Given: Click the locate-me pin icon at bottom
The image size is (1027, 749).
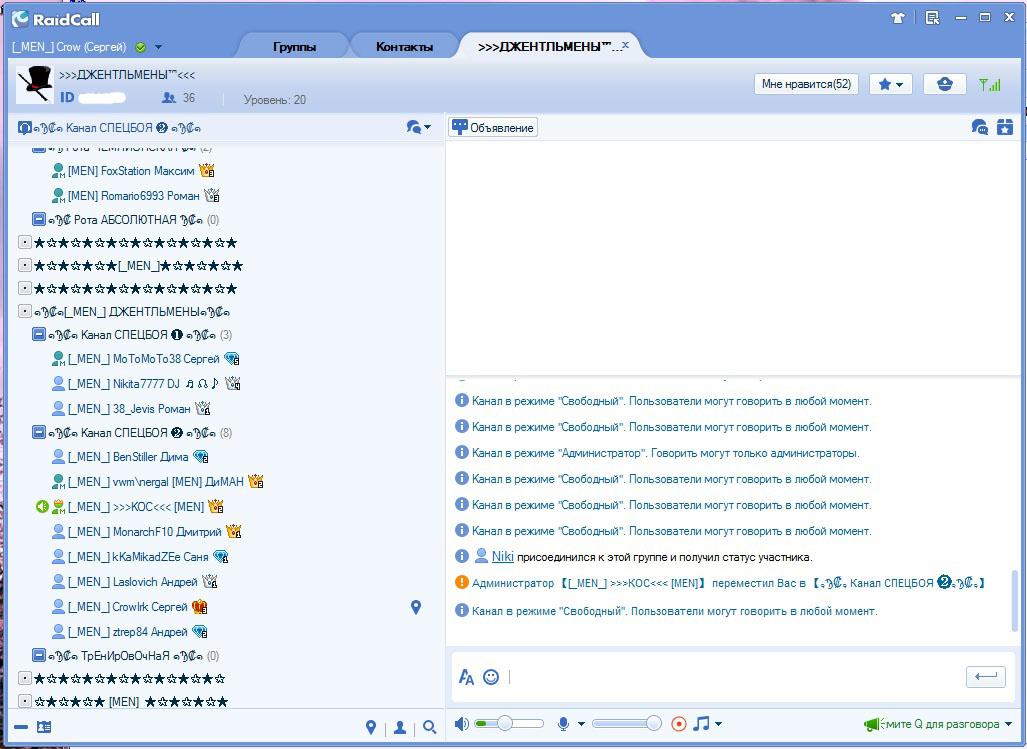Looking at the screenshot, I should 371,727.
